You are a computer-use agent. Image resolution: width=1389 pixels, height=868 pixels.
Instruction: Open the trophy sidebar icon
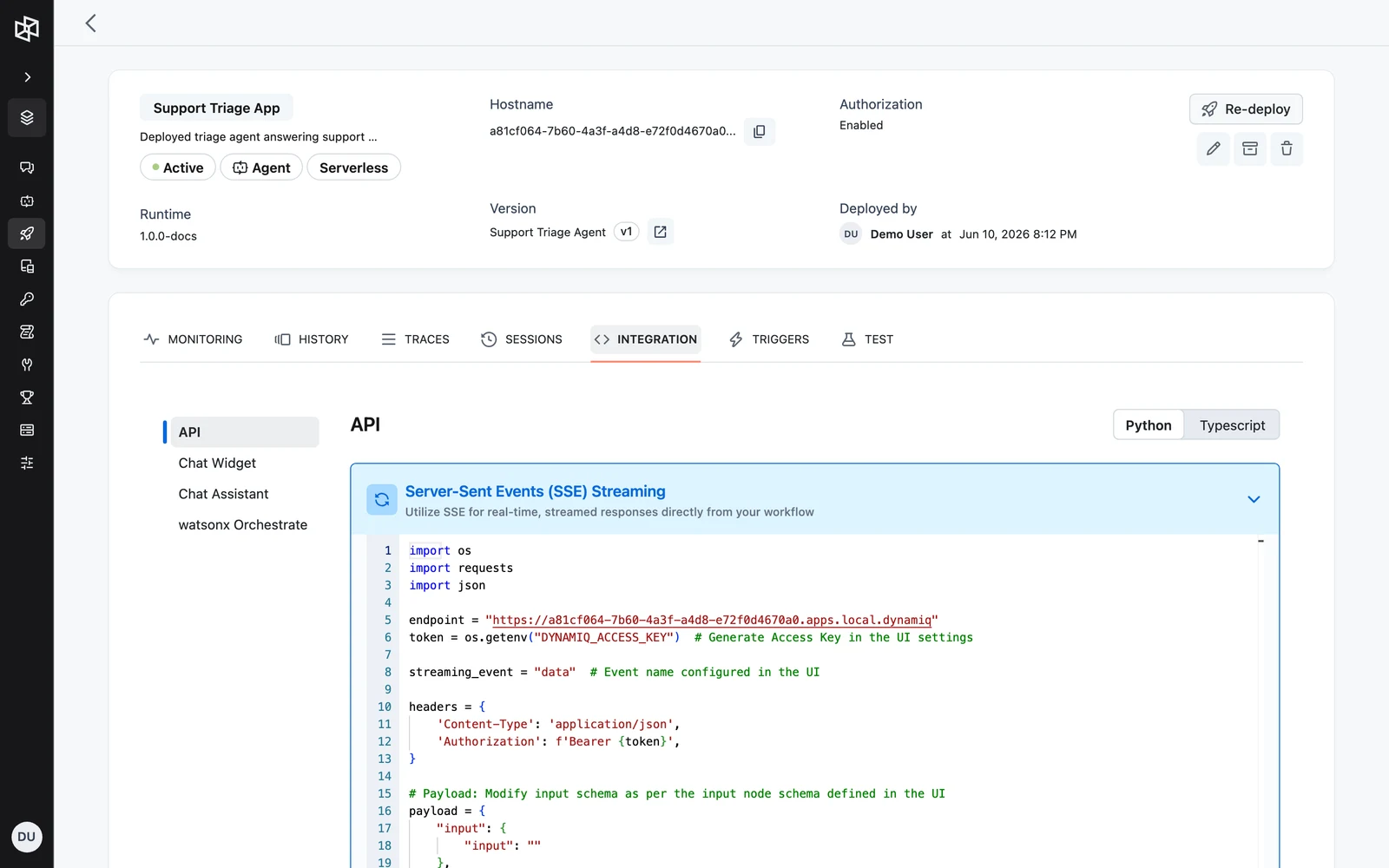(x=27, y=398)
